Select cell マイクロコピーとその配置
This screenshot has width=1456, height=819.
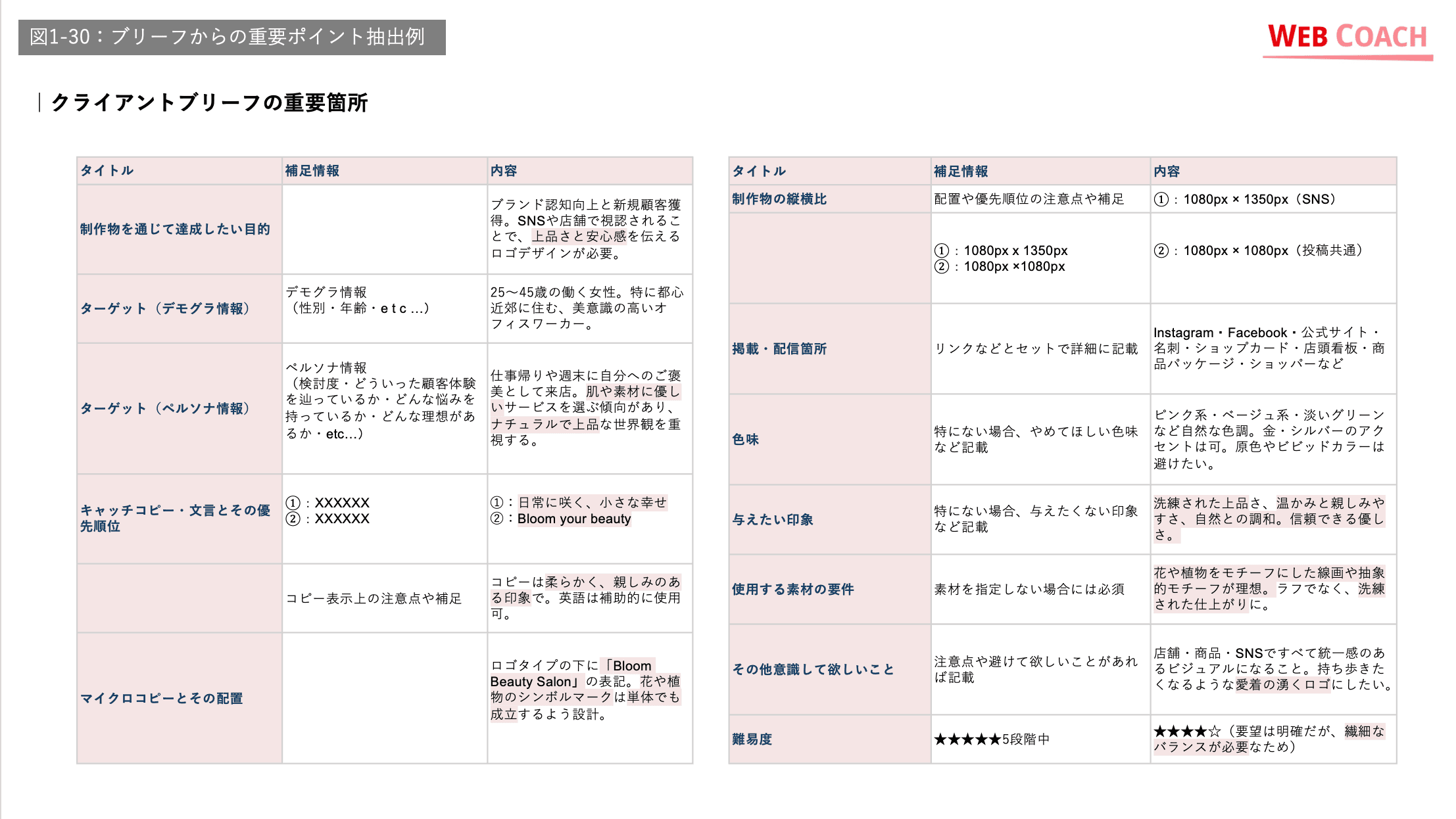180,698
